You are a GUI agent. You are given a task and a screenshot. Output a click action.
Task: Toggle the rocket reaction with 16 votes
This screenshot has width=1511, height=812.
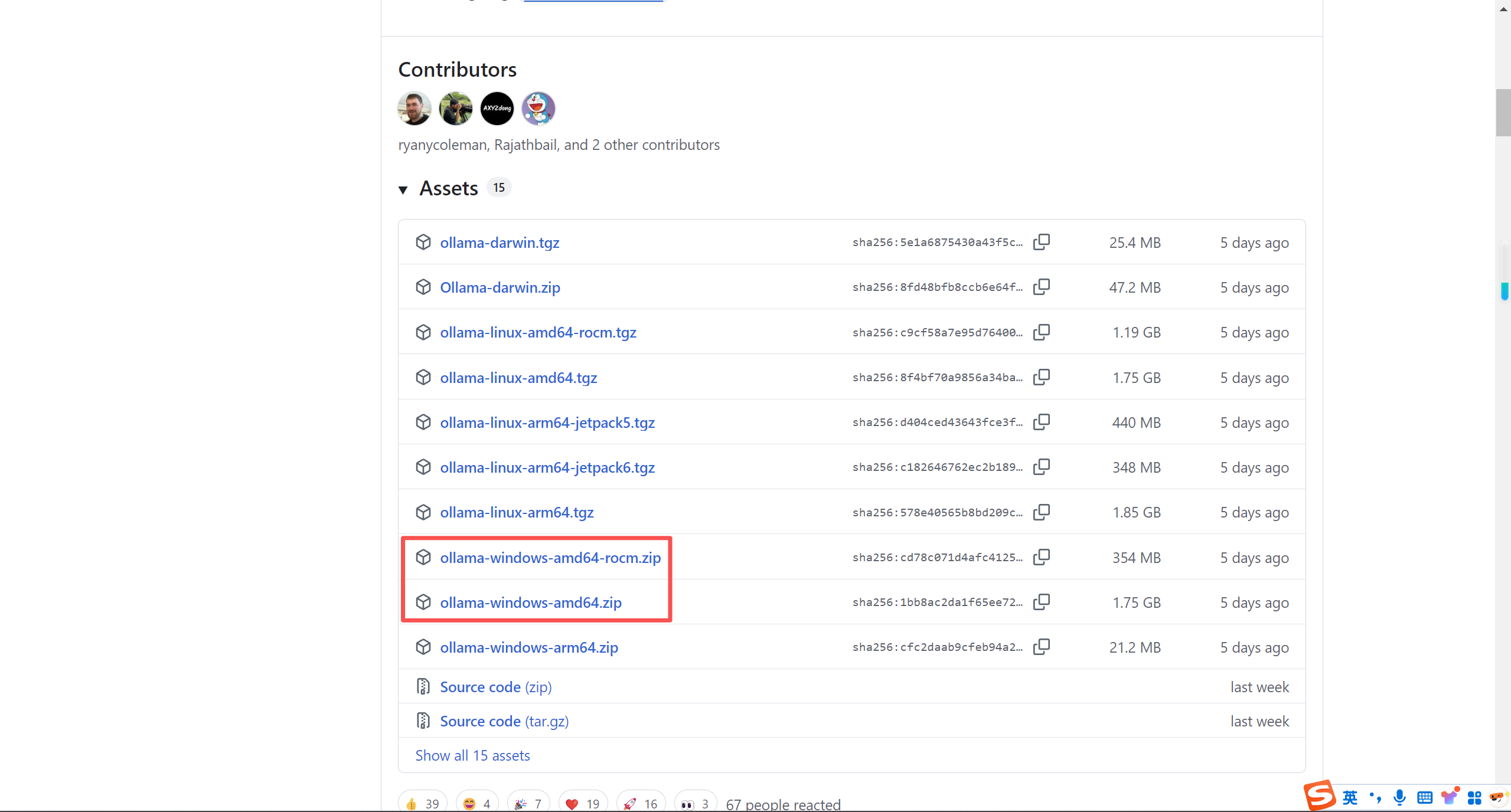(x=640, y=803)
